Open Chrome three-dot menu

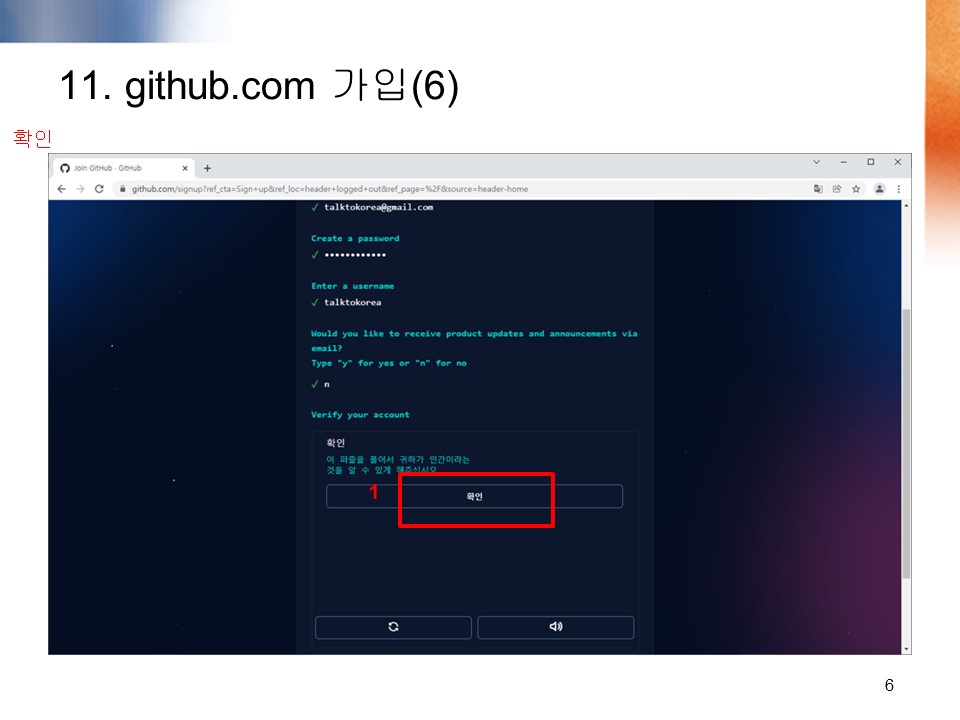click(x=899, y=189)
